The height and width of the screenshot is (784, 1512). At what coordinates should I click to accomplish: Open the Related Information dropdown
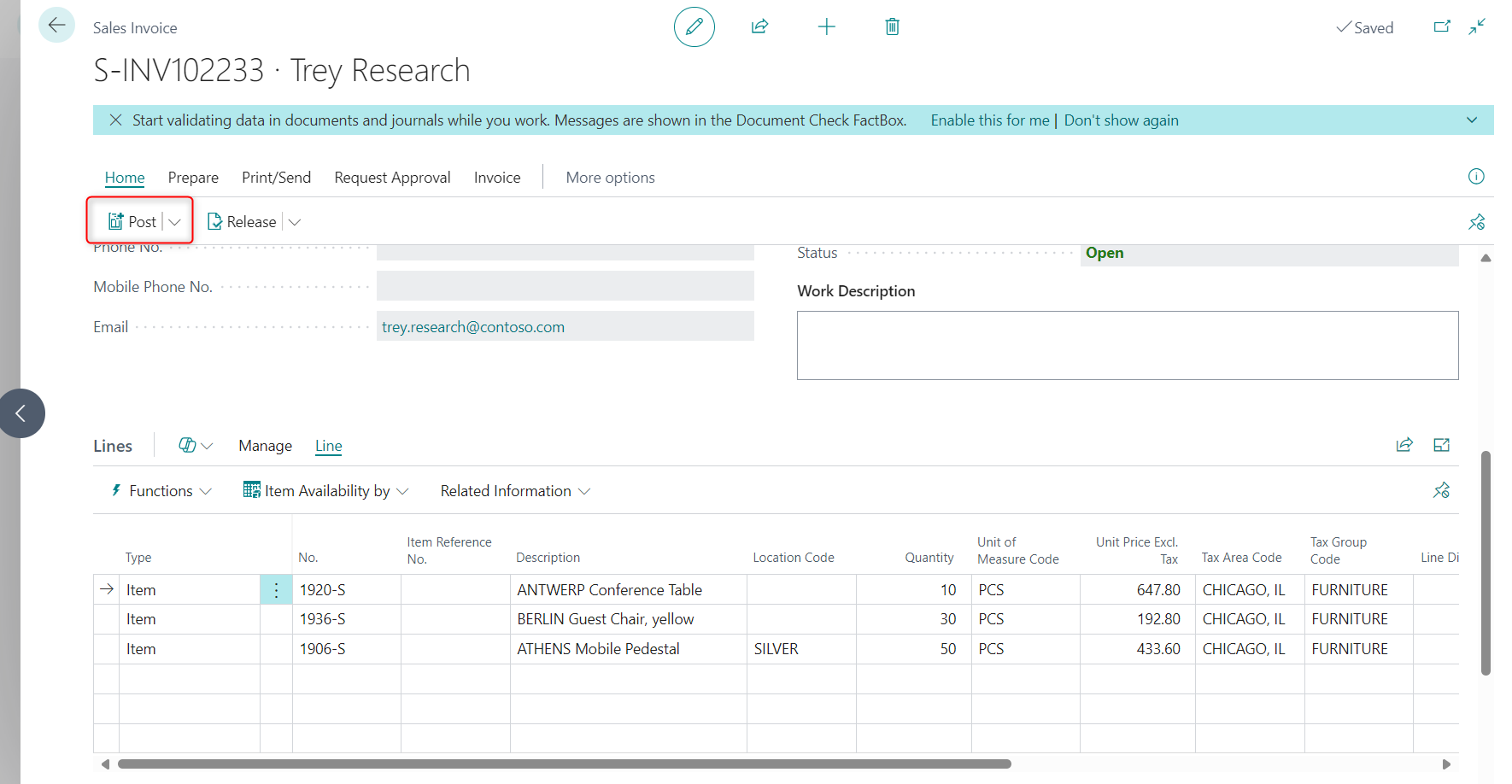515,491
